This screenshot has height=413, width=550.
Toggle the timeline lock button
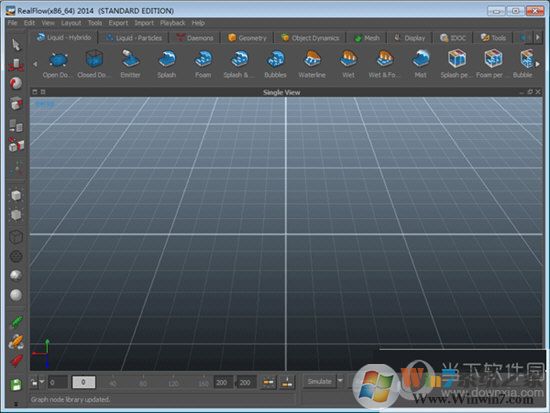tap(34, 382)
